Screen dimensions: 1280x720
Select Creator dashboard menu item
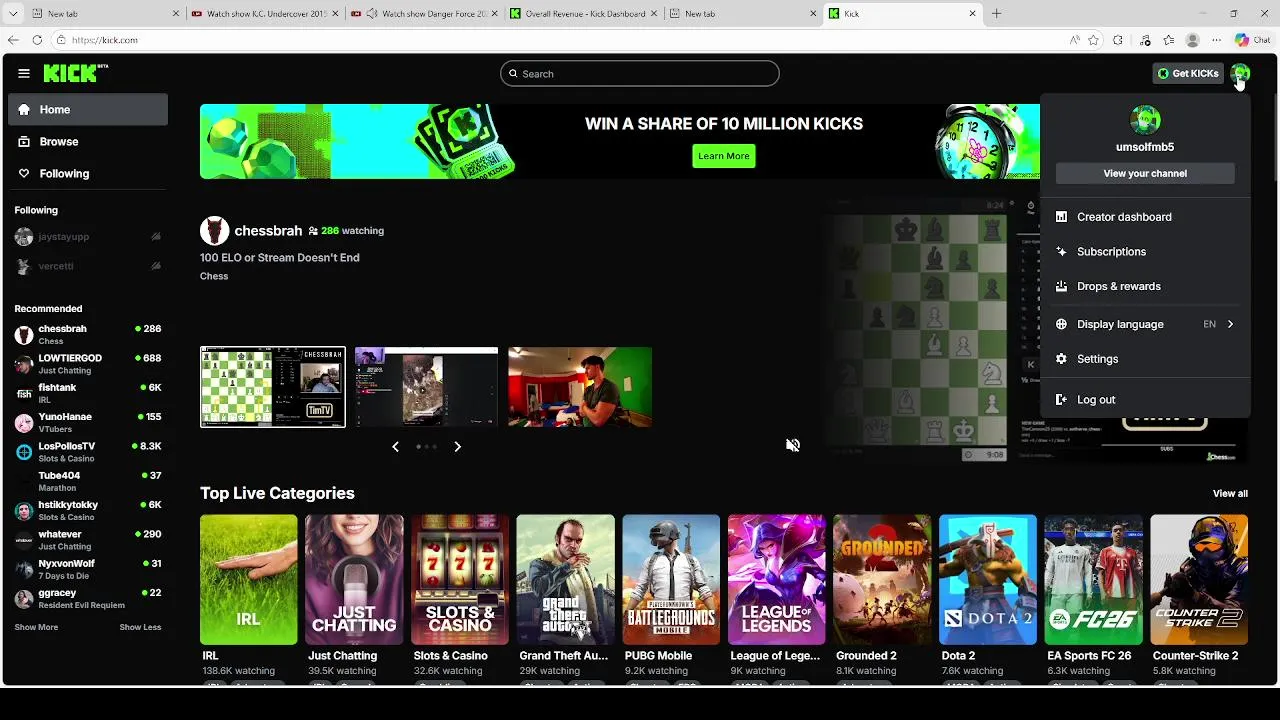pyautogui.click(x=1145, y=217)
